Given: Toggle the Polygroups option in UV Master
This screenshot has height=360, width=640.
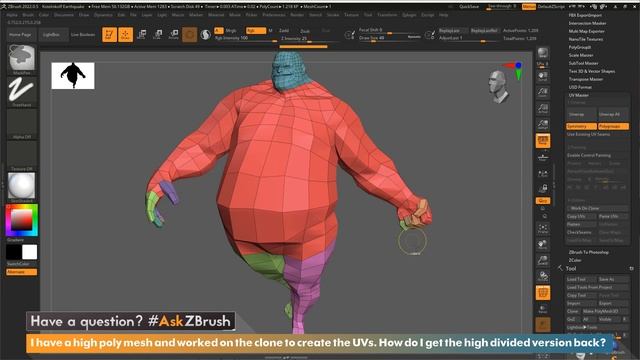Looking at the screenshot, I should coord(613,127).
